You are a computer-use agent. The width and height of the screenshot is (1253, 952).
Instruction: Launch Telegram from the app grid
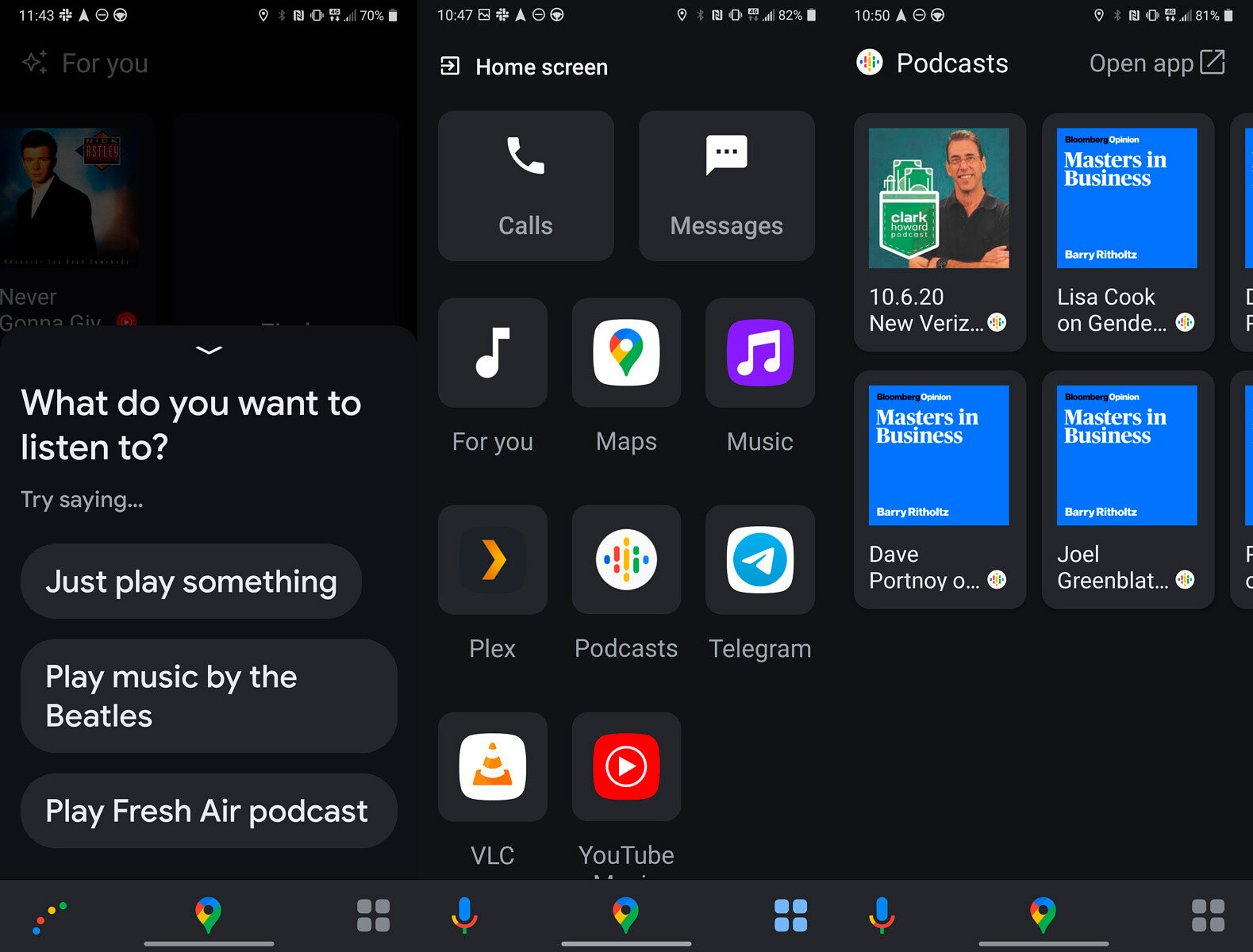click(x=759, y=559)
